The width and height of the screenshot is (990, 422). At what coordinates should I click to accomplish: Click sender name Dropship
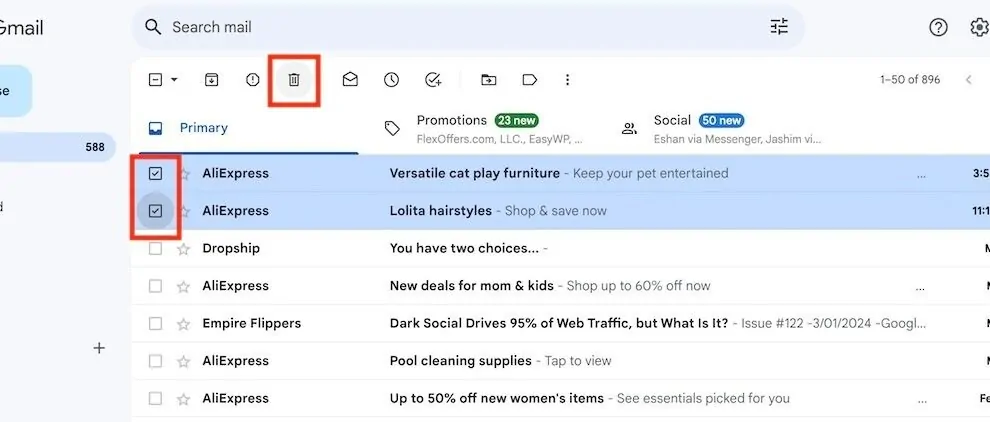230,248
